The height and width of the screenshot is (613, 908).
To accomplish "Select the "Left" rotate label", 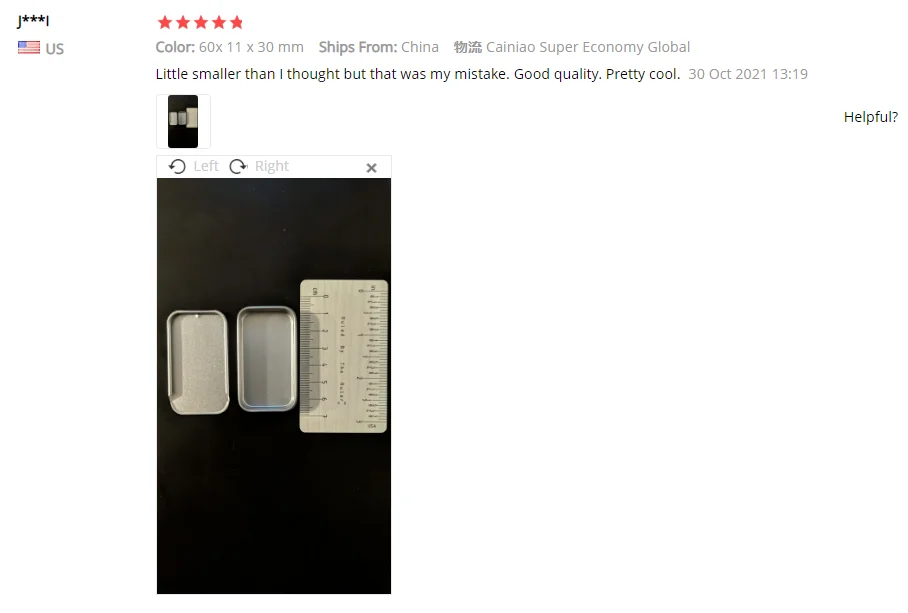I will point(206,166).
